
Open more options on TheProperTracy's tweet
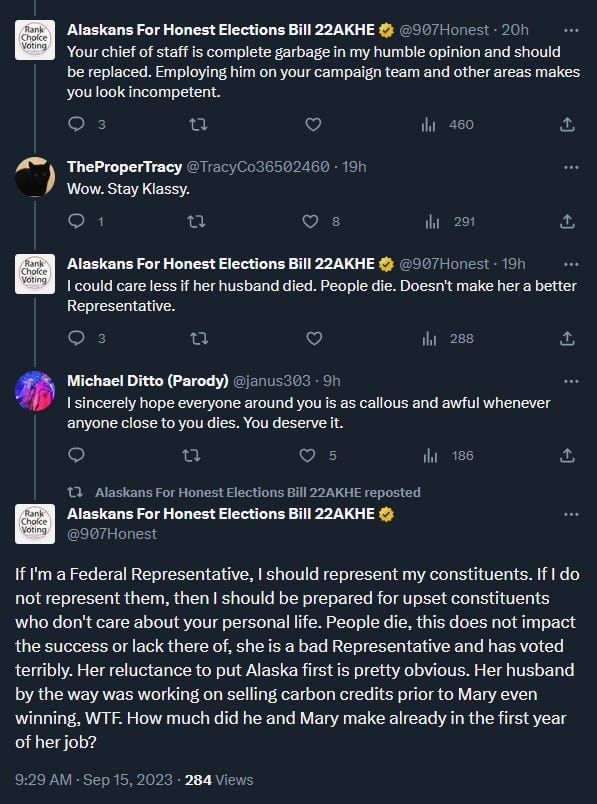pos(571,166)
